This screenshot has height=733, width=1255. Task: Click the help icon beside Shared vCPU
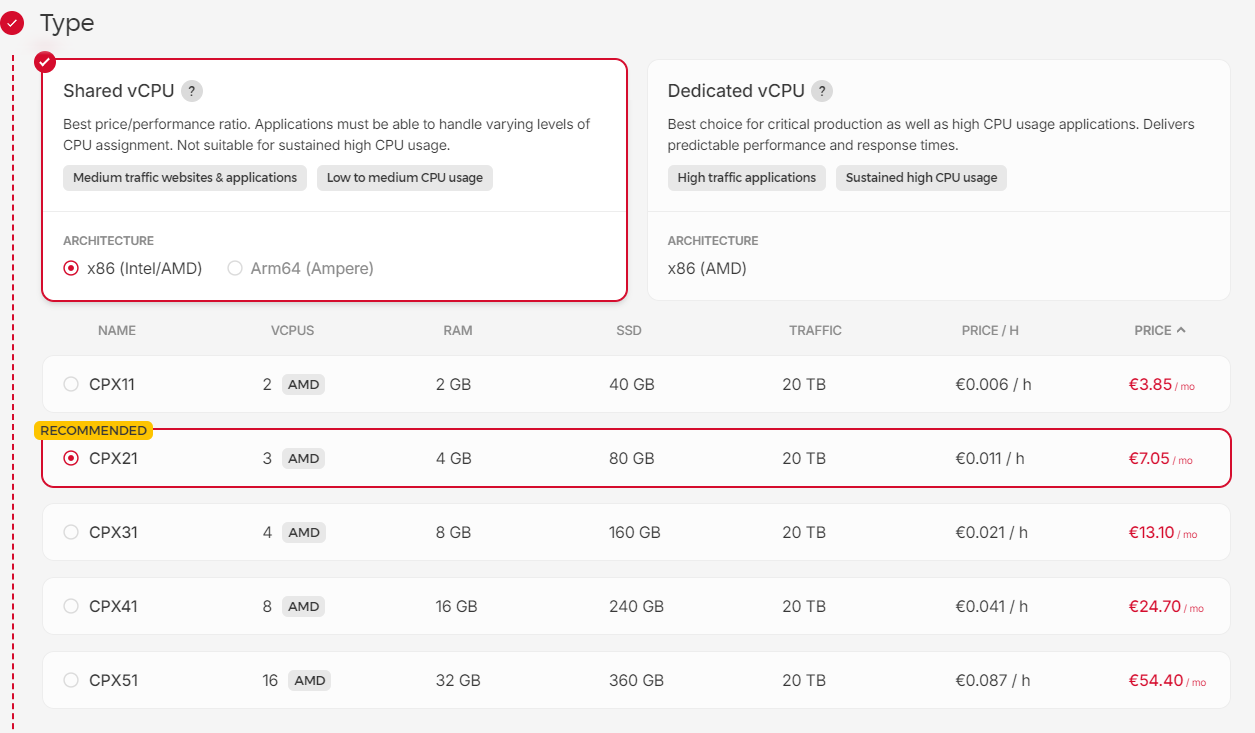point(192,91)
